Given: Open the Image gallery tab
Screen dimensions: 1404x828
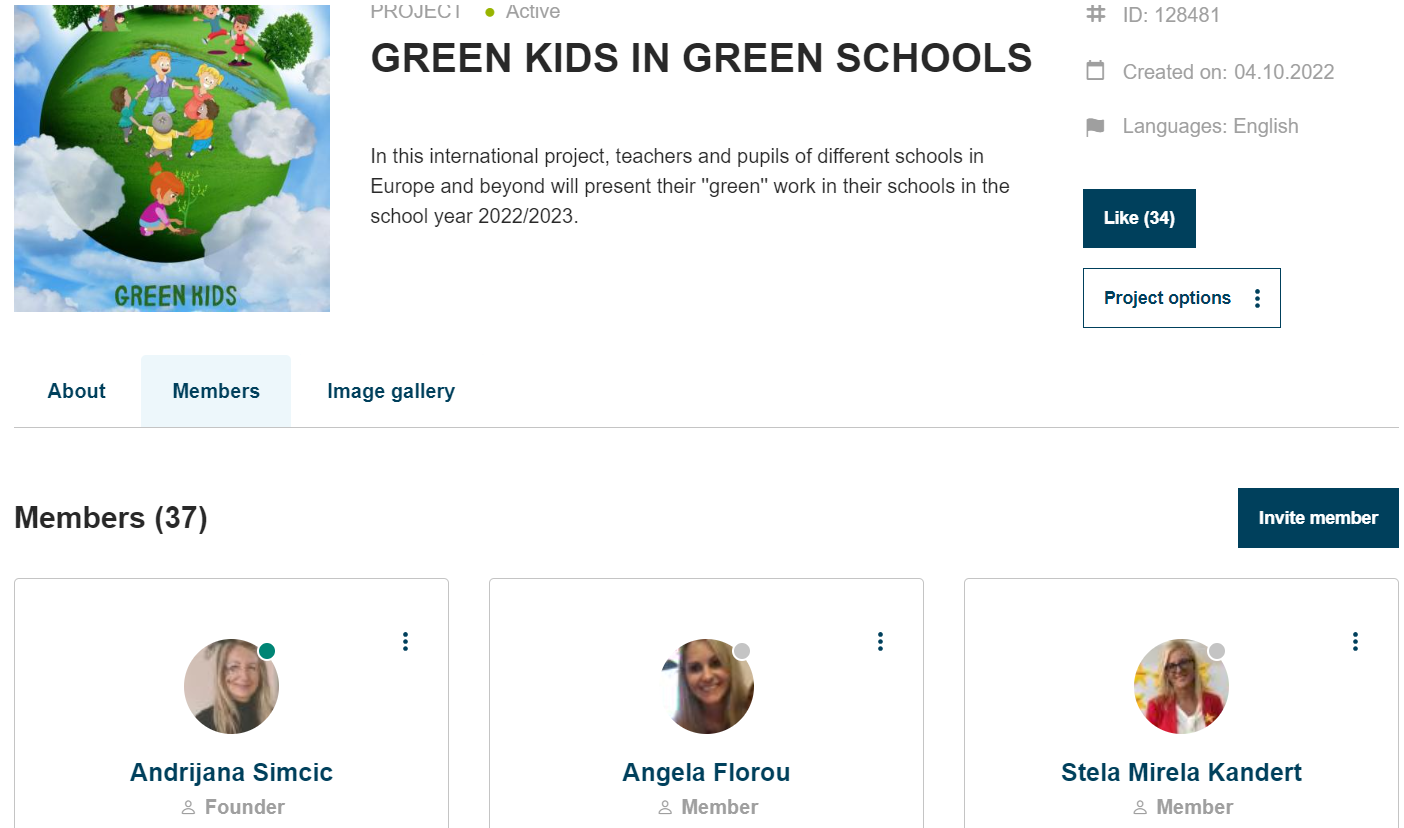Looking at the screenshot, I should (391, 391).
